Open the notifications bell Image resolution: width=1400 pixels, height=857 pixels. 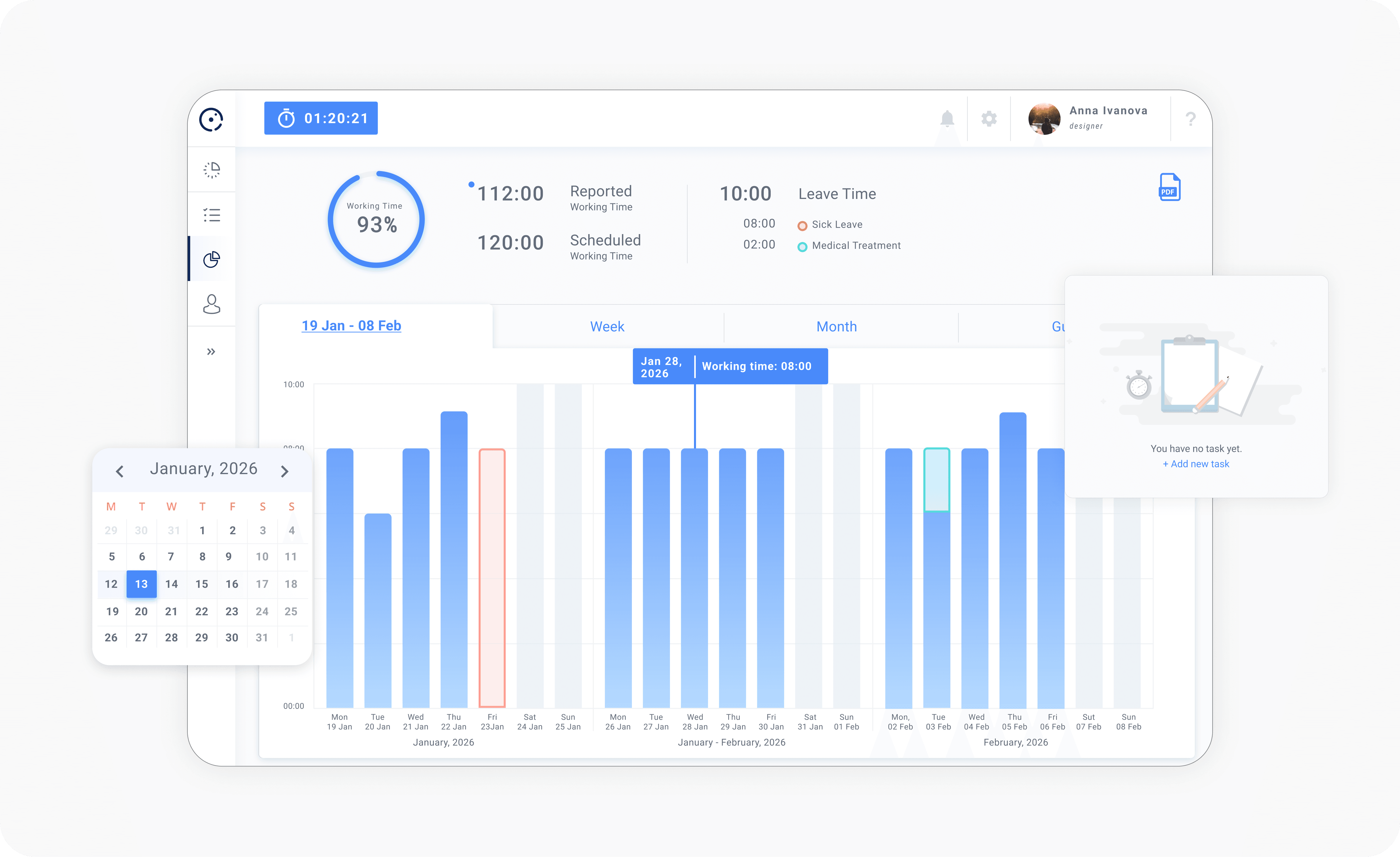[947, 119]
